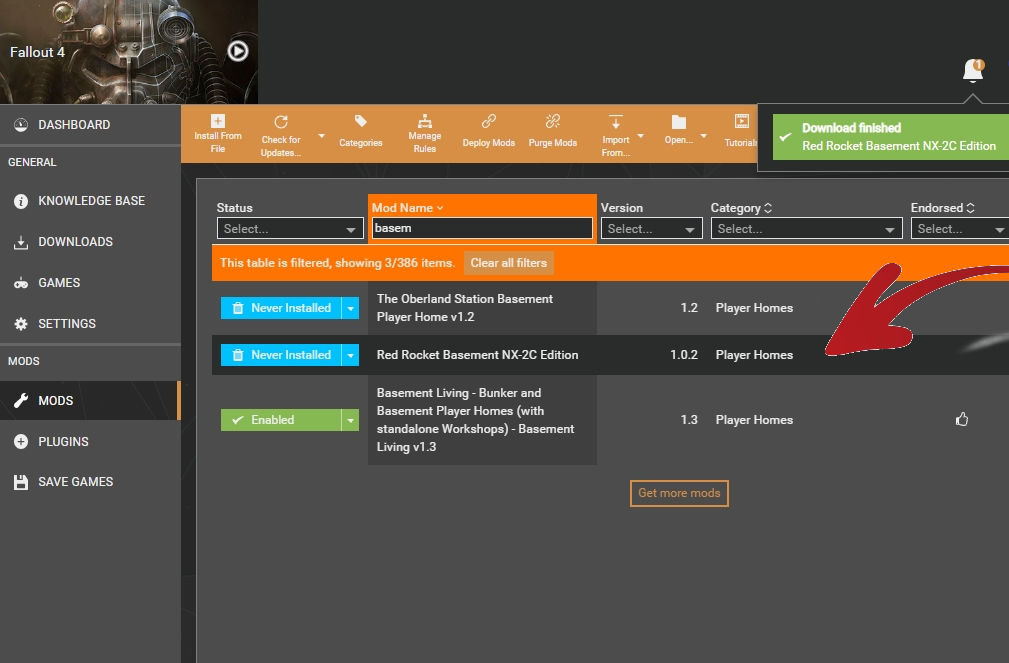Open Category filter dropdown
Image resolution: width=1009 pixels, height=663 pixels.
806,229
